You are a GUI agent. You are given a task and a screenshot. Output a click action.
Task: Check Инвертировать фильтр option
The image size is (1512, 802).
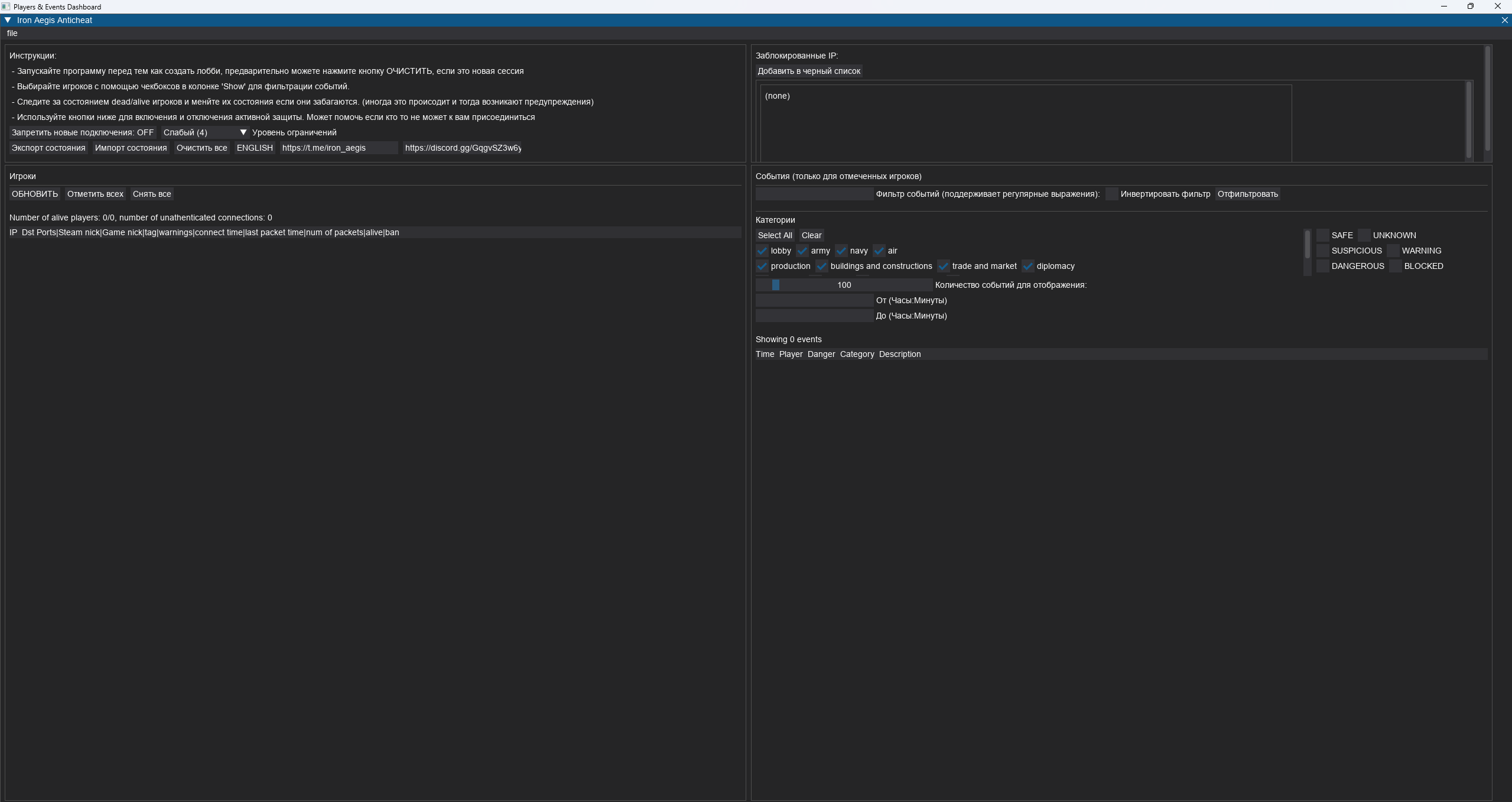click(x=1111, y=194)
